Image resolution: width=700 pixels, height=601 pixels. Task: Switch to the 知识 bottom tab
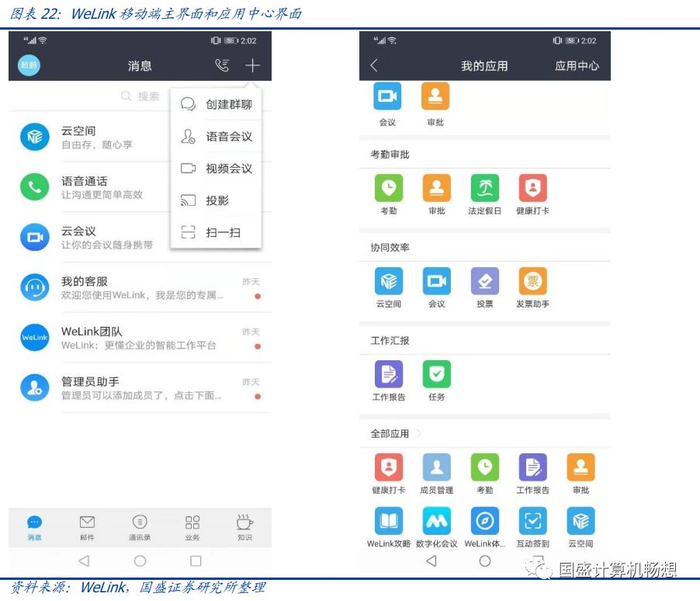[245, 527]
